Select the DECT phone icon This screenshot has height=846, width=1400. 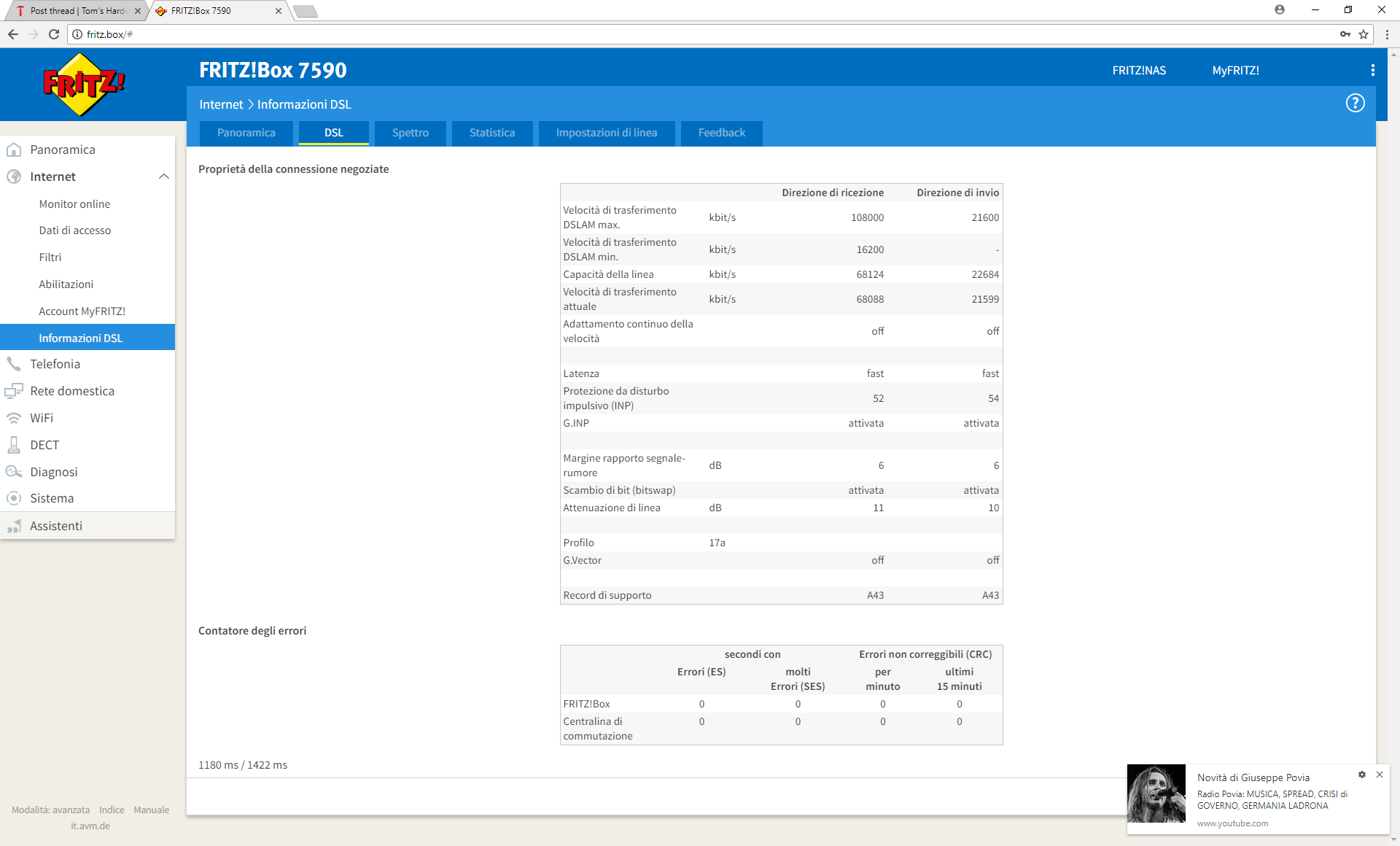(14, 445)
